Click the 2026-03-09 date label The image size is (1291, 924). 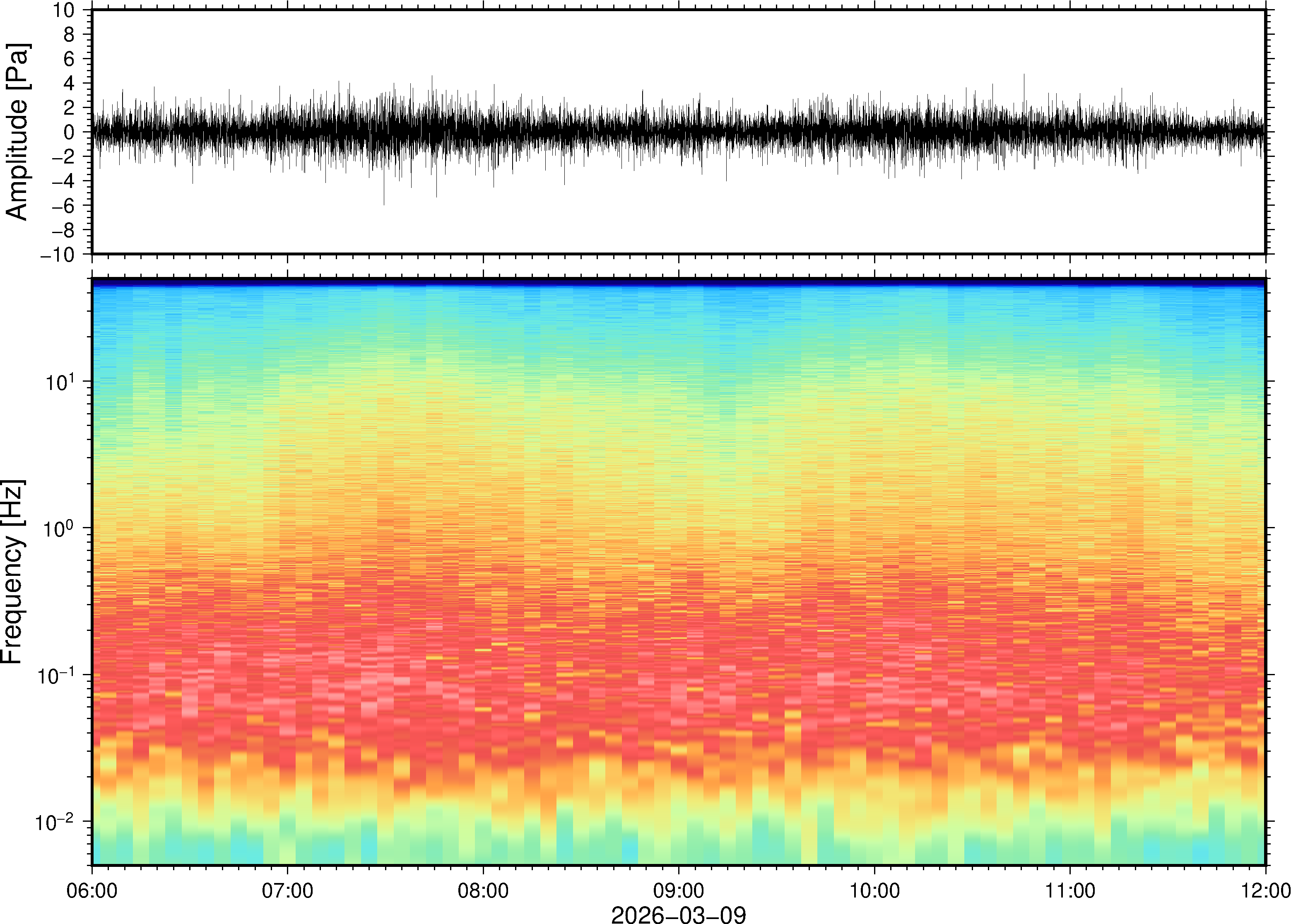tap(678, 914)
